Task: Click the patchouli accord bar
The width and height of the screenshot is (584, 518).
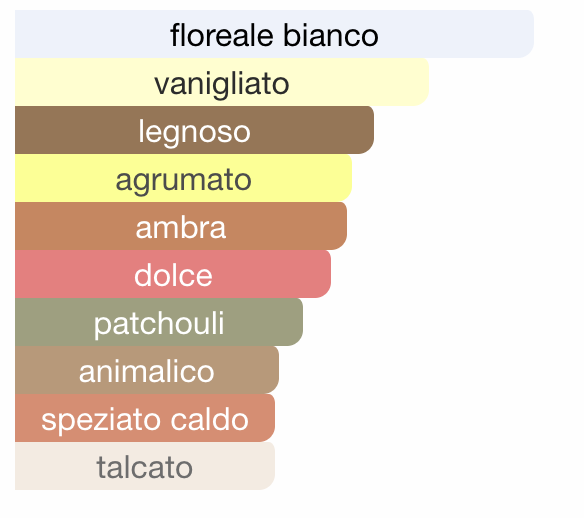Action: tap(159, 322)
